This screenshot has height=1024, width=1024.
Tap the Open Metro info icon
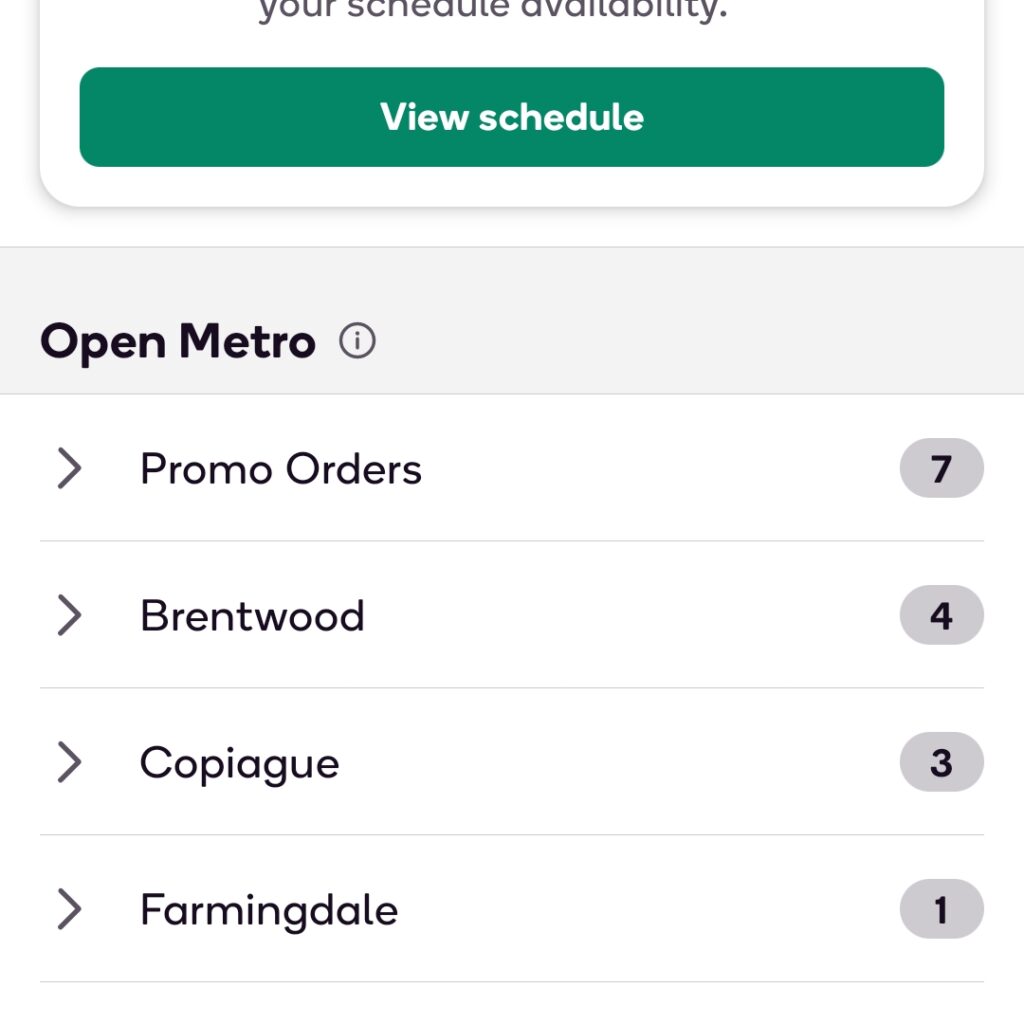pos(357,342)
